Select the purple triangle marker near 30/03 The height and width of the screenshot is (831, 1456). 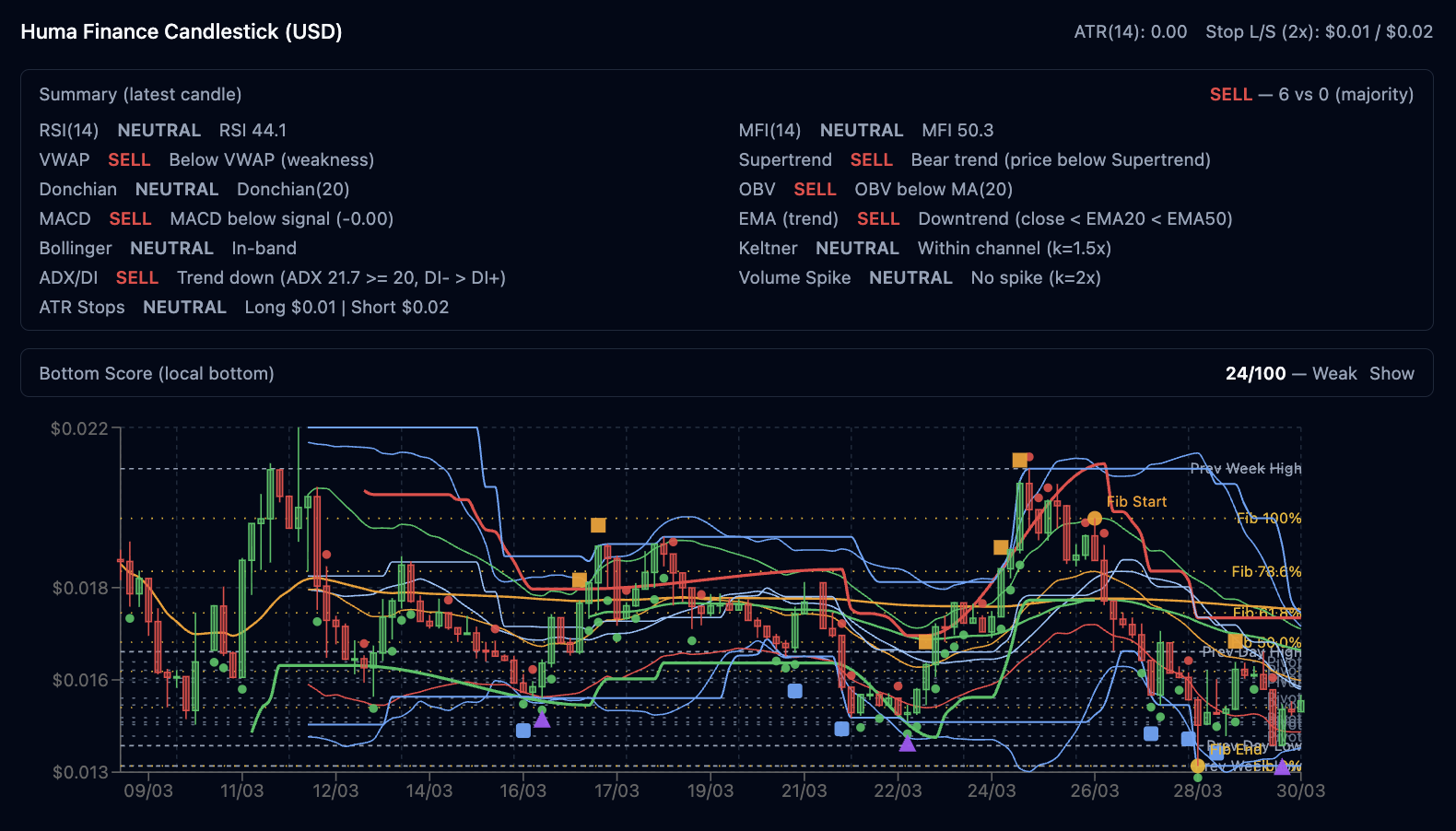(1282, 767)
